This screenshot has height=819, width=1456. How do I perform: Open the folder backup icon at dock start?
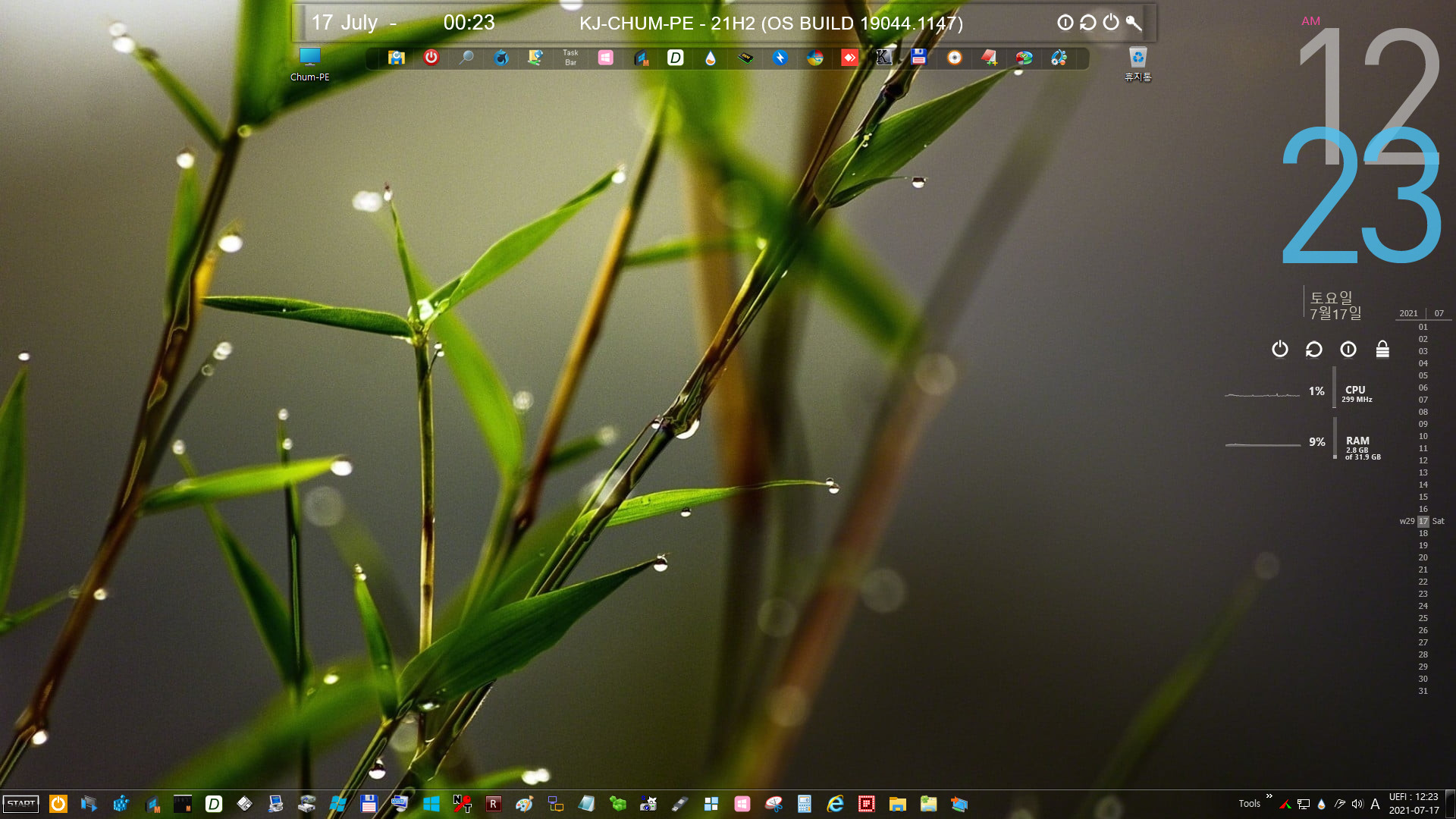click(x=396, y=58)
